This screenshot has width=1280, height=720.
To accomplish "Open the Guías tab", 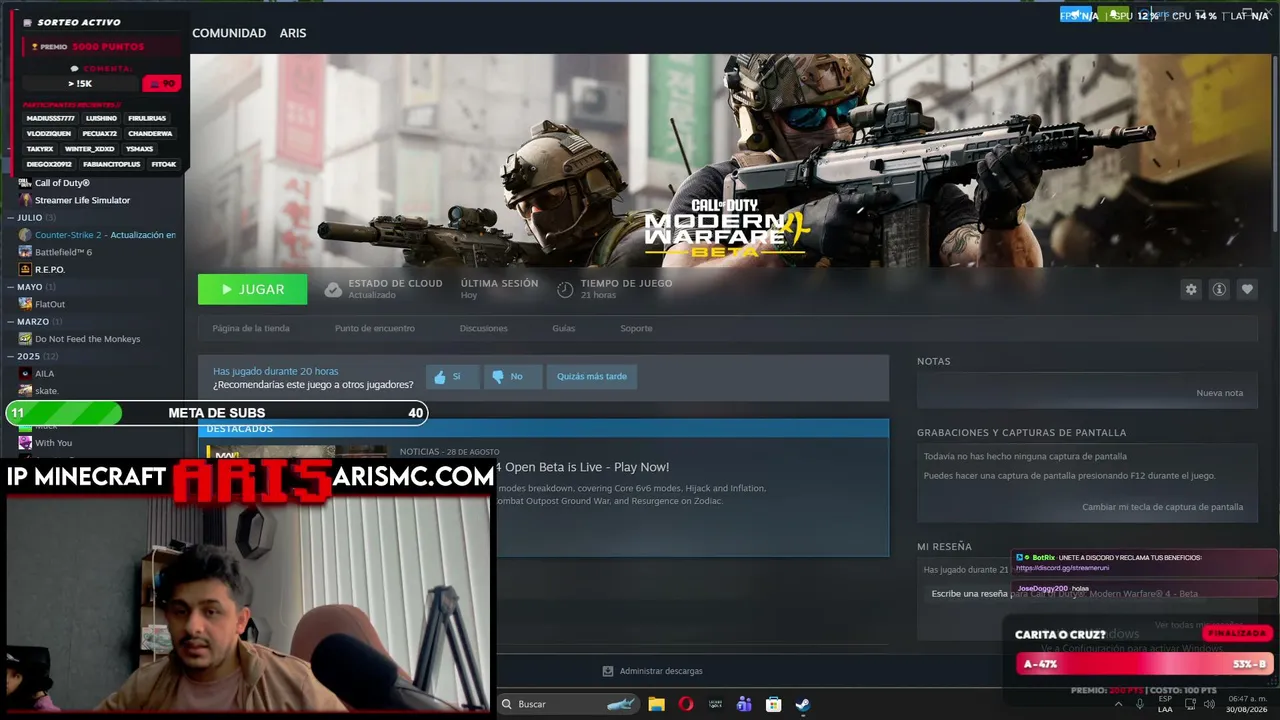I will pyautogui.click(x=563, y=328).
